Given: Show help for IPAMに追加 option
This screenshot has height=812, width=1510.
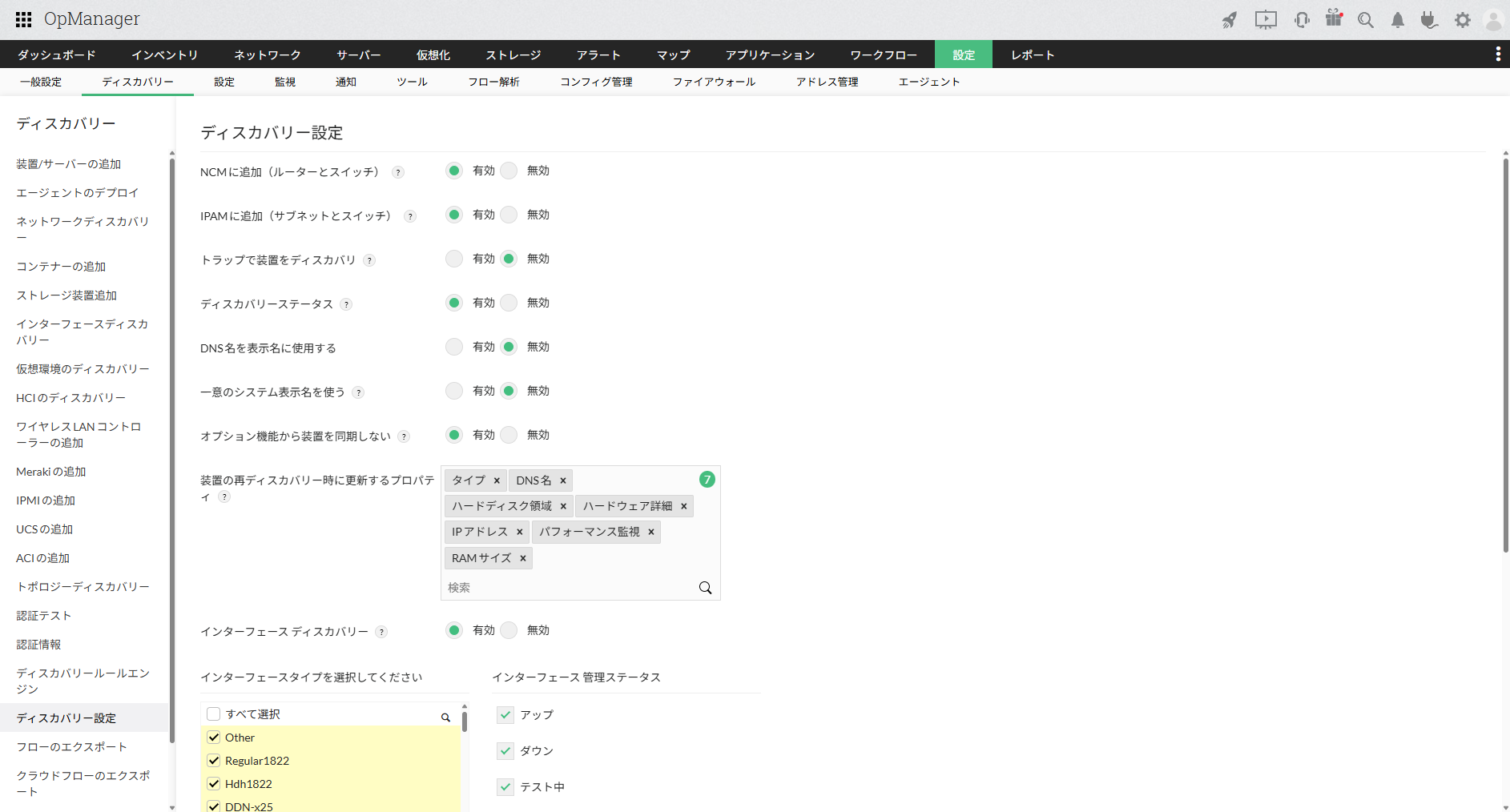Looking at the screenshot, I should [410, 216].
